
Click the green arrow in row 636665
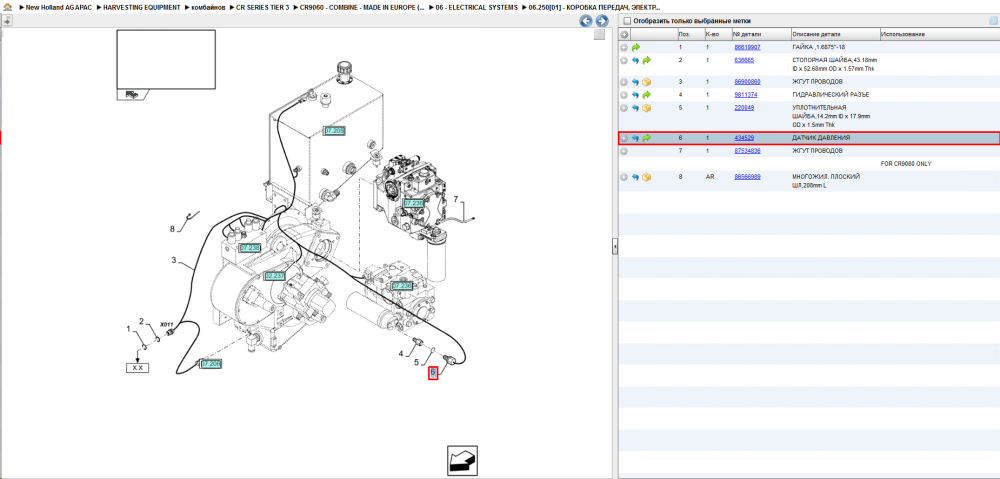[647, 60]
